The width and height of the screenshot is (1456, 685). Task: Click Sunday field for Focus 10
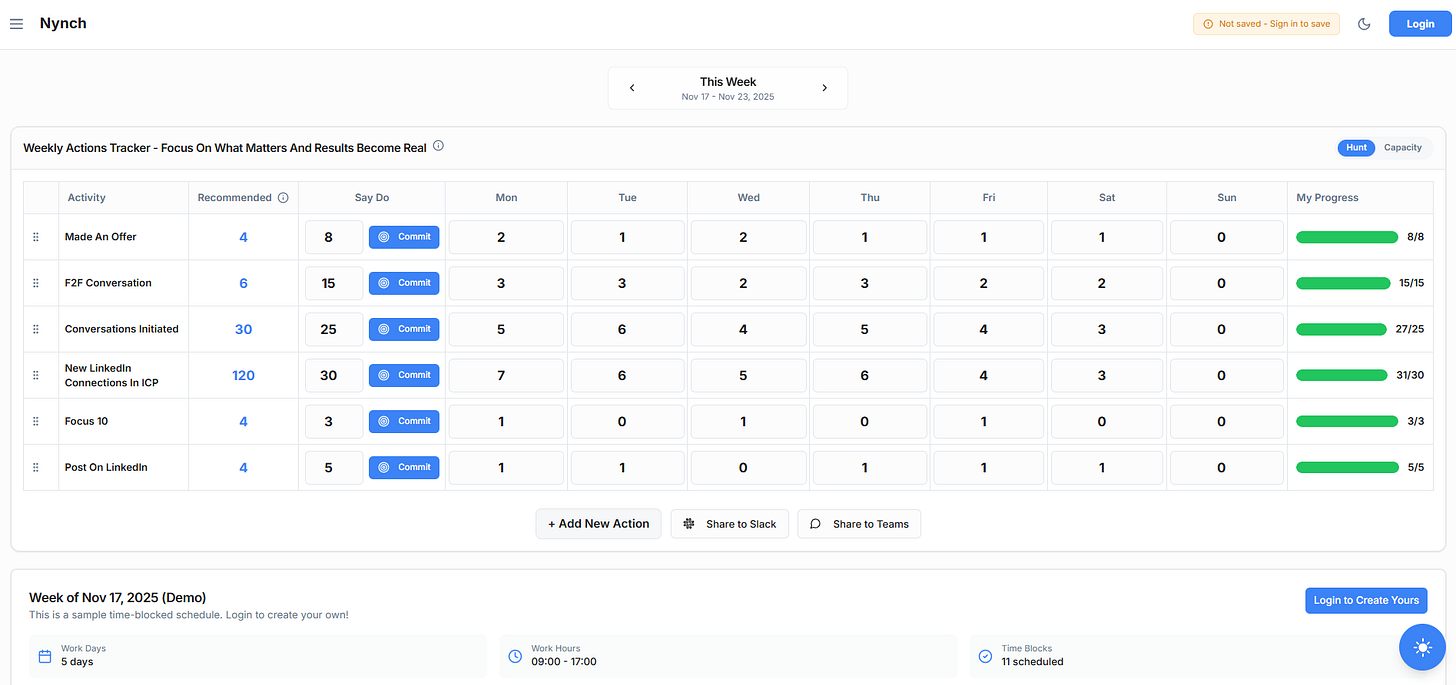[x=1226, y=421]
